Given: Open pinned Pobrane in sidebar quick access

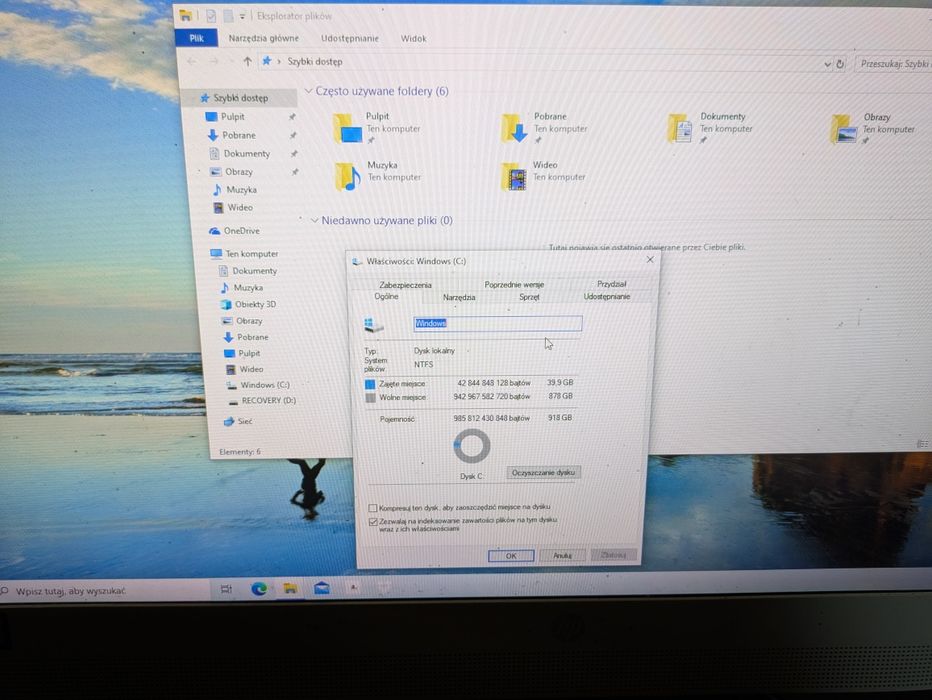Looking at the screenshot, I should [238, 135].
